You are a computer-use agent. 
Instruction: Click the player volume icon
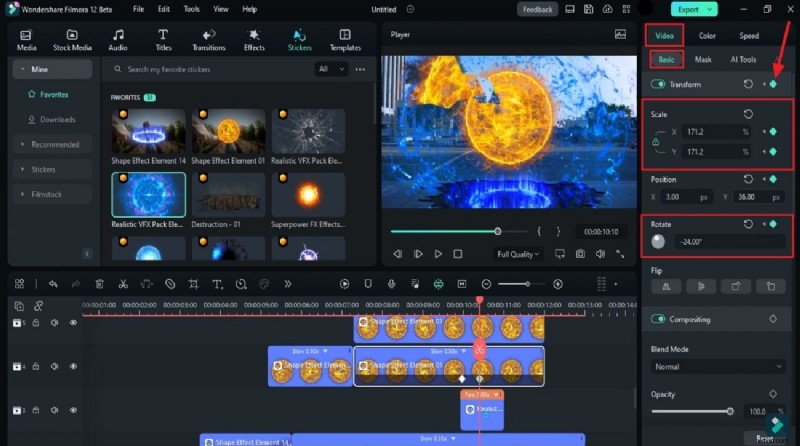pyautogui.click(x=601, y=254)
